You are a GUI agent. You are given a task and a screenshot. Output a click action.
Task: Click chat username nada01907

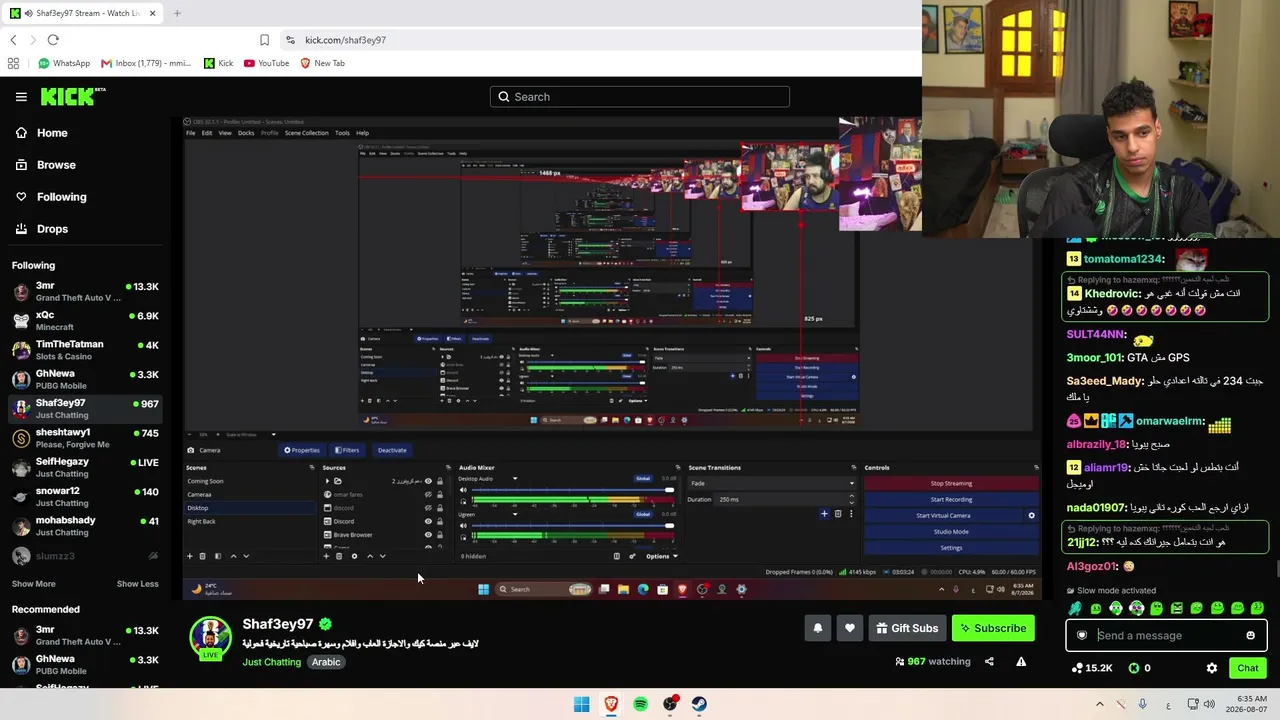click(x=1096, y=508)
